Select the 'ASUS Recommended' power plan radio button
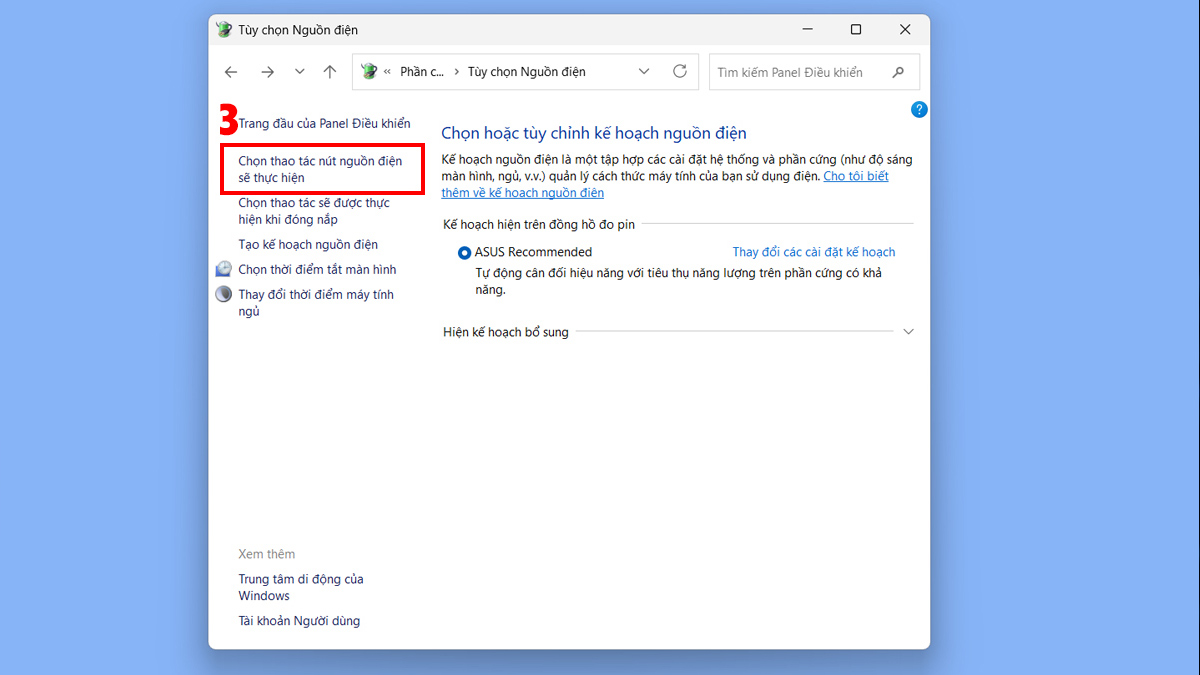1200x675 pixels. click(x=464, y=252)
